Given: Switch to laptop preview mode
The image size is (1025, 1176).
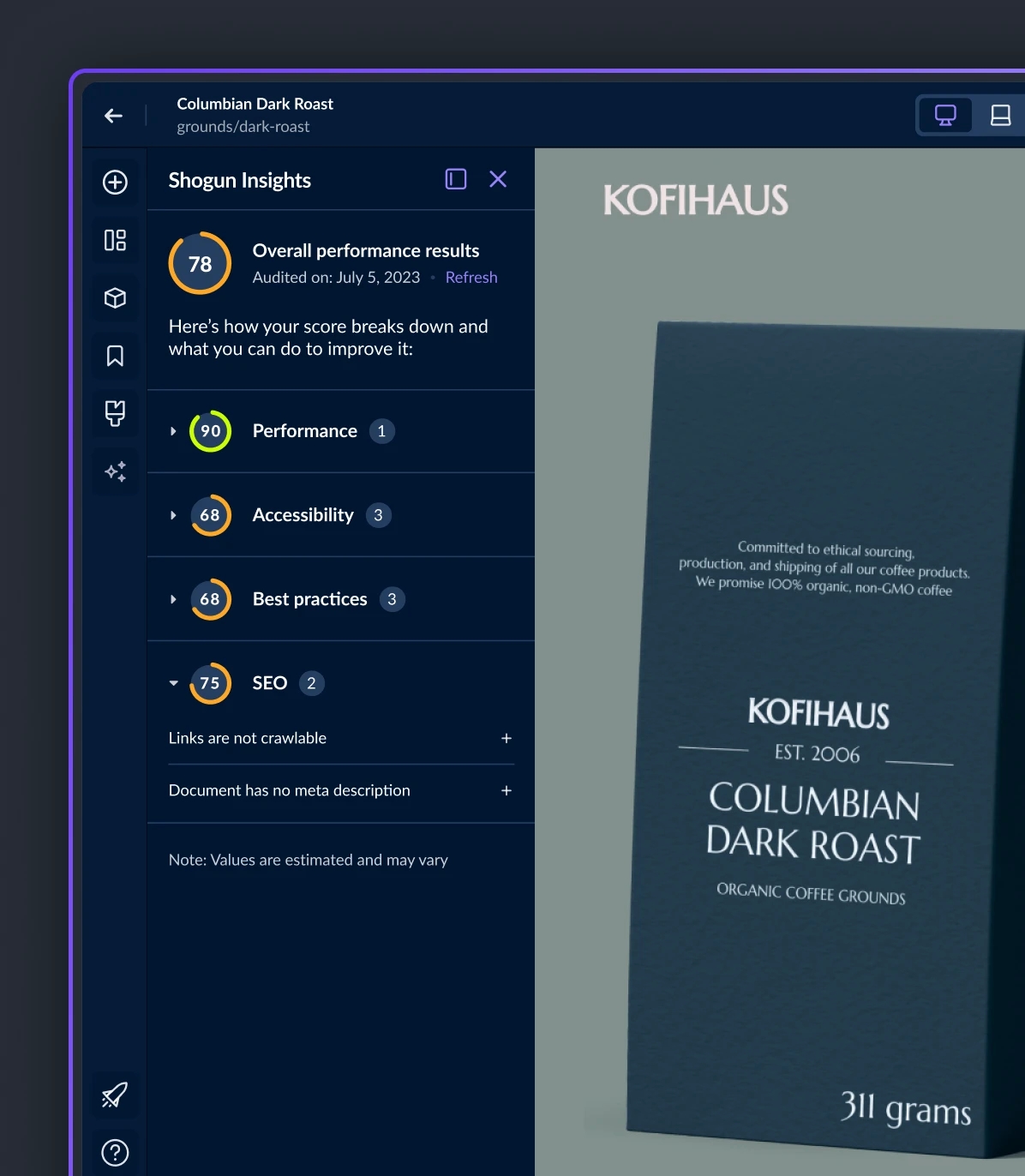Looking at the screenshot, I should click(x=1000, y=116).
